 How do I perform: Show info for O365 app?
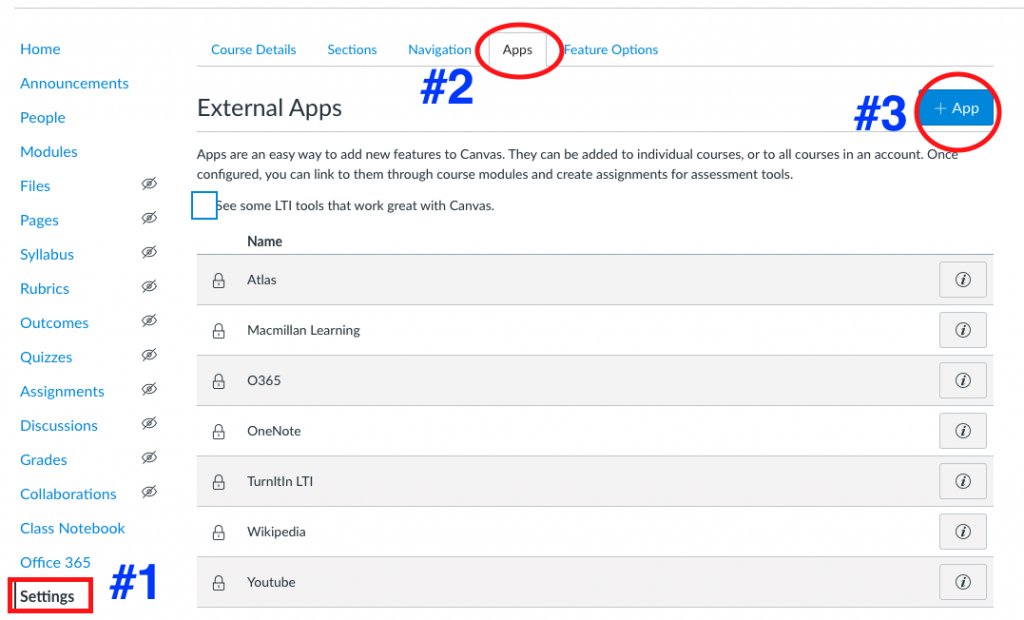click(x=963, y=381)
